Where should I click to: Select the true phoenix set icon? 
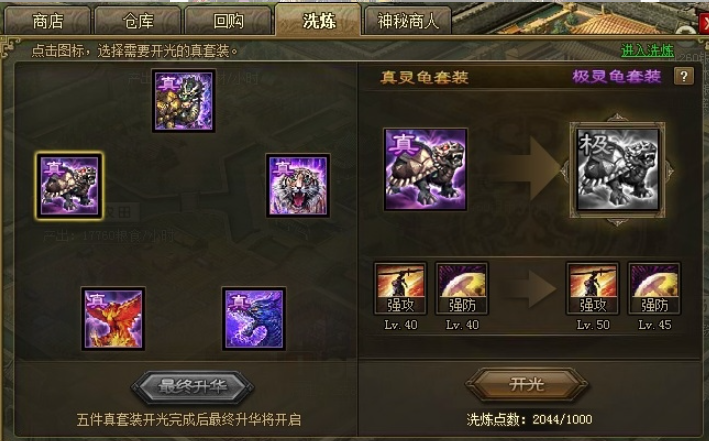[x=113, y=318]
